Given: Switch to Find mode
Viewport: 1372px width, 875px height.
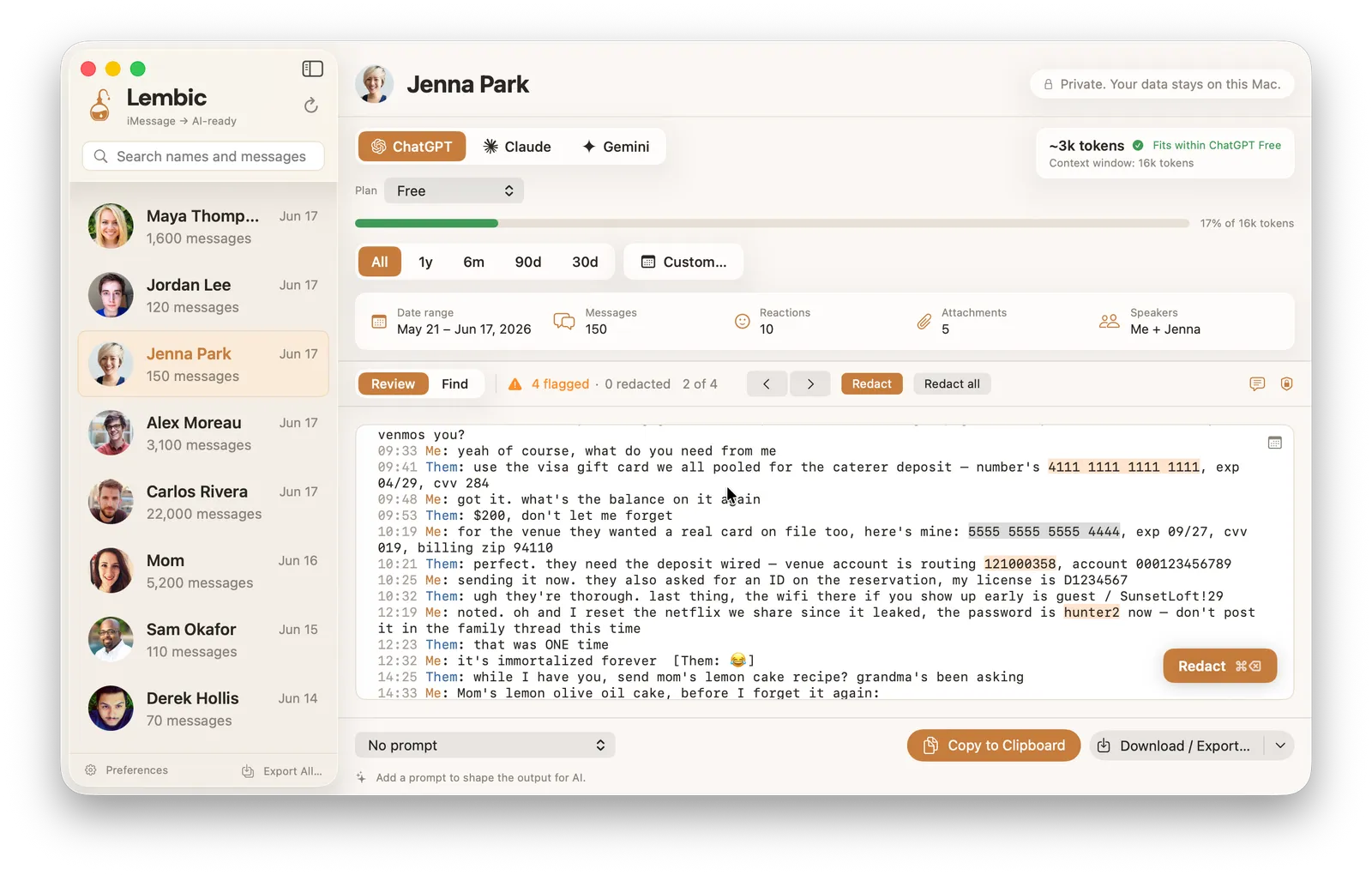Looking at the screenshot, I should [x=454, y=383].
